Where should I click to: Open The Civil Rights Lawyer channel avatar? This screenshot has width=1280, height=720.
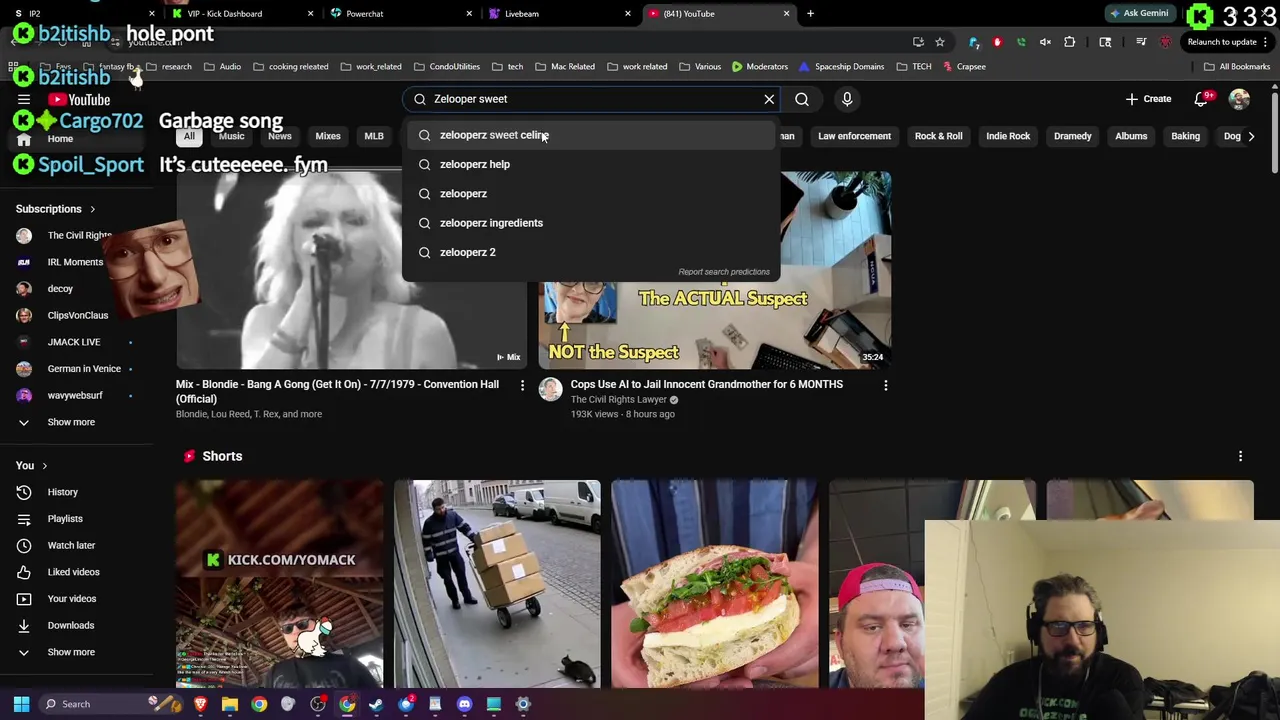pos(551,390)
